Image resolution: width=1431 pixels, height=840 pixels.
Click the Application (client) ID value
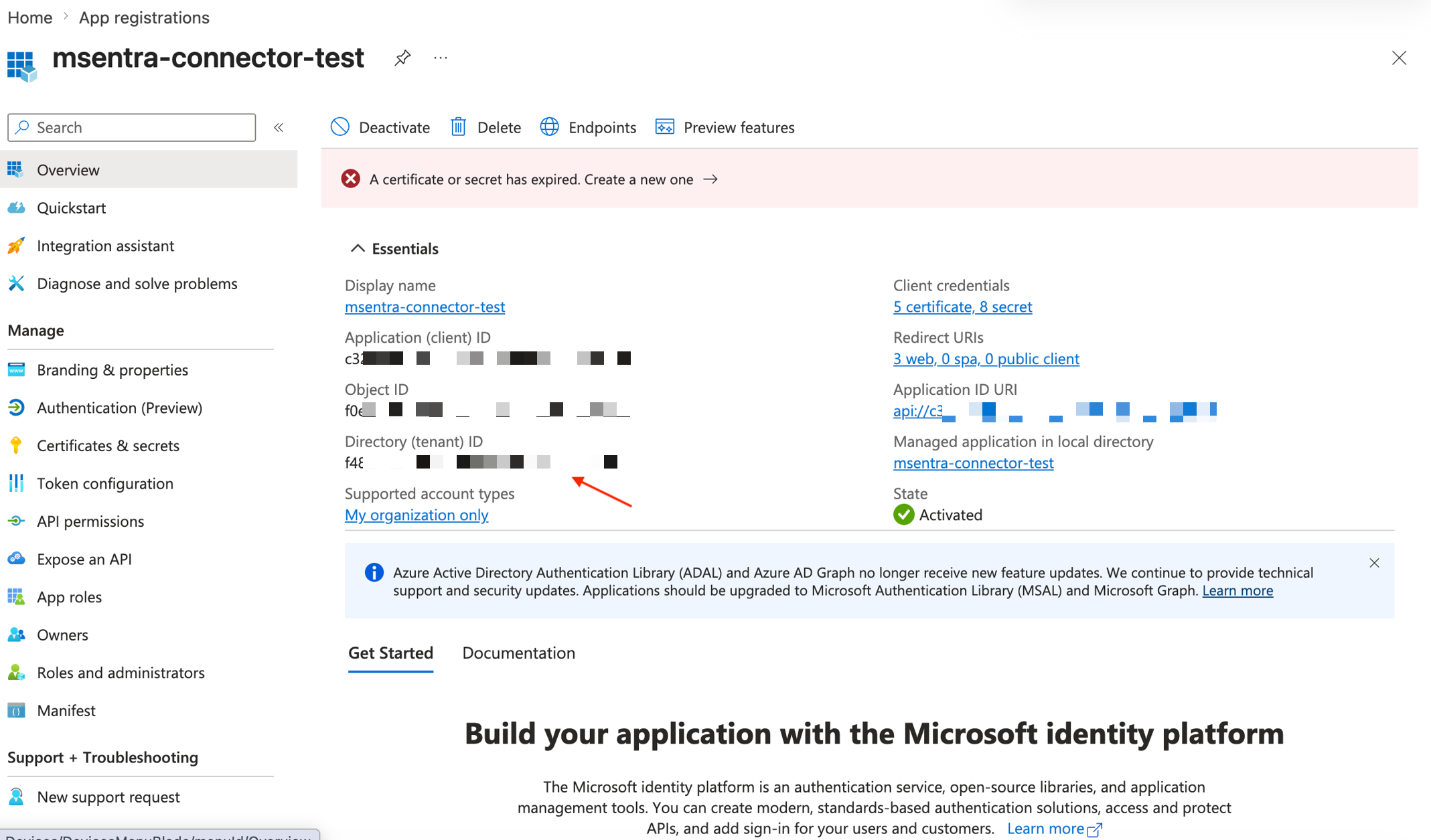487,359
